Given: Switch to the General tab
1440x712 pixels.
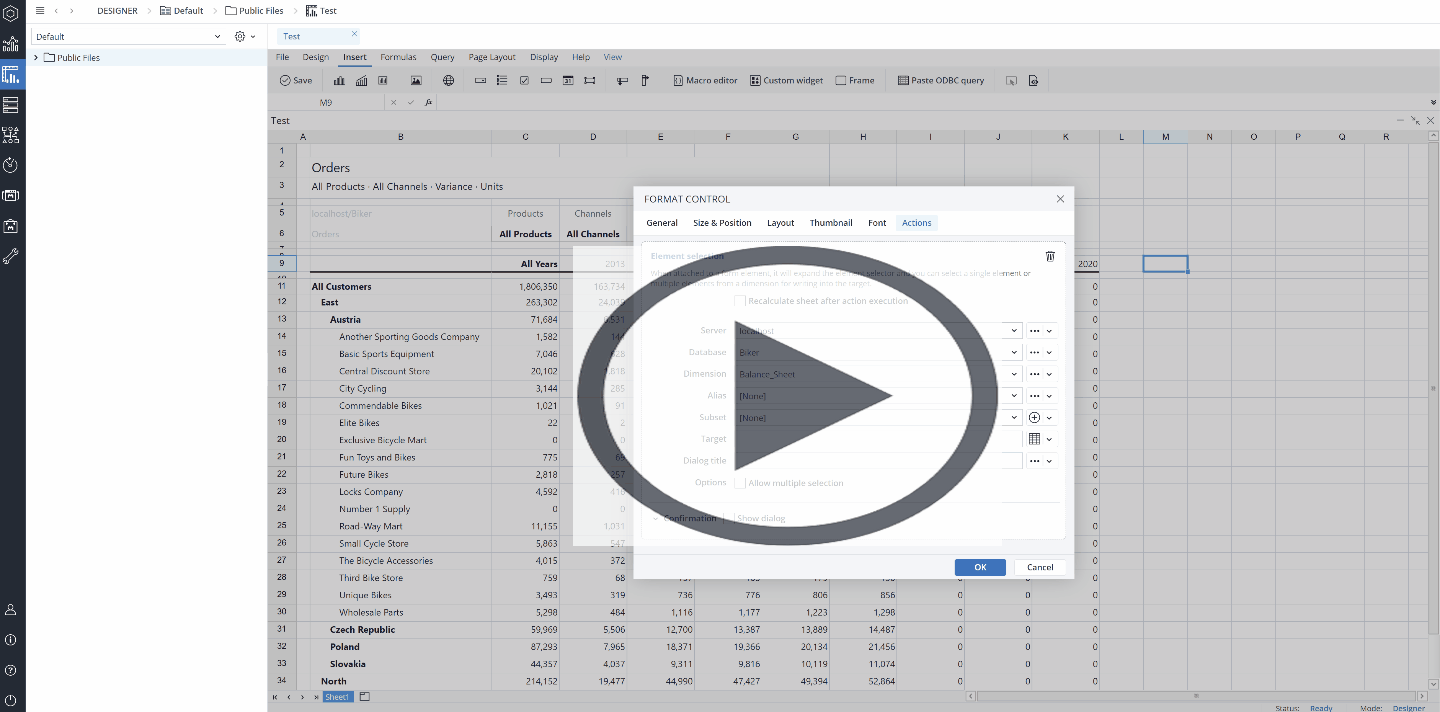Looking at the screenshot, I should 662,223.
